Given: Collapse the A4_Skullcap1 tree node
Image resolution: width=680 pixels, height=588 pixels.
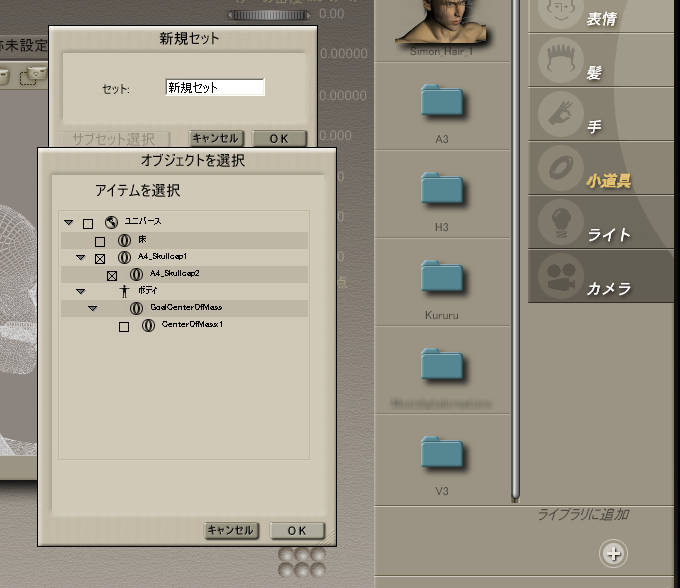Looking at the screenshot, I should (81, 257).
